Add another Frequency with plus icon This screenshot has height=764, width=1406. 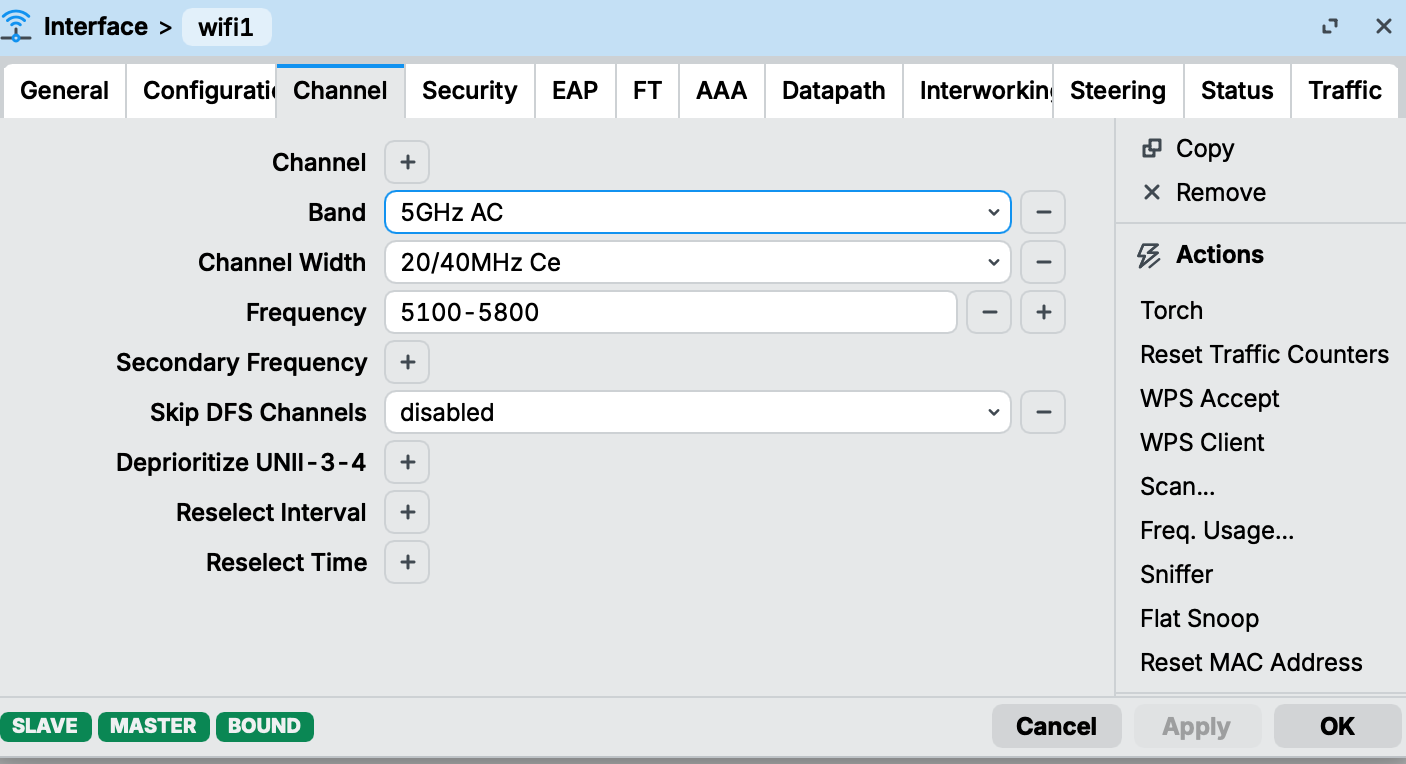pos(1043,312)
